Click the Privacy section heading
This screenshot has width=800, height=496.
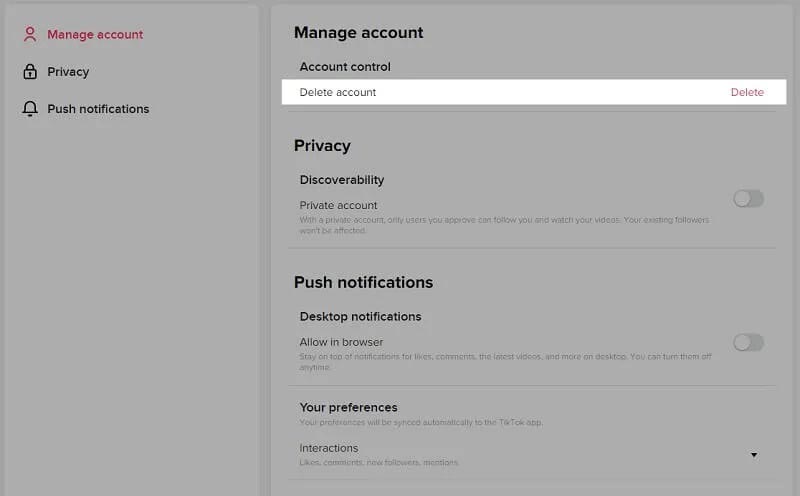[x=322, y=145]
